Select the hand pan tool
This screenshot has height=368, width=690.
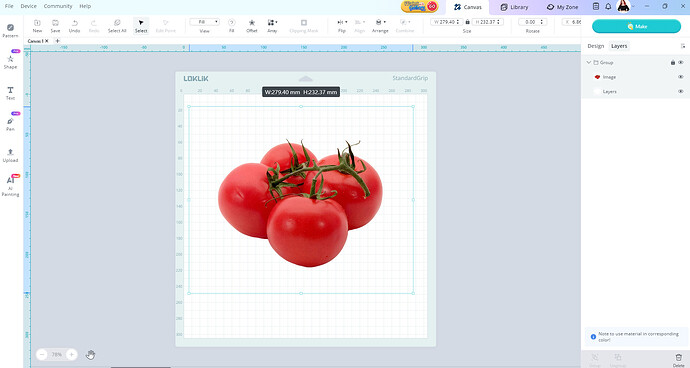90,354
